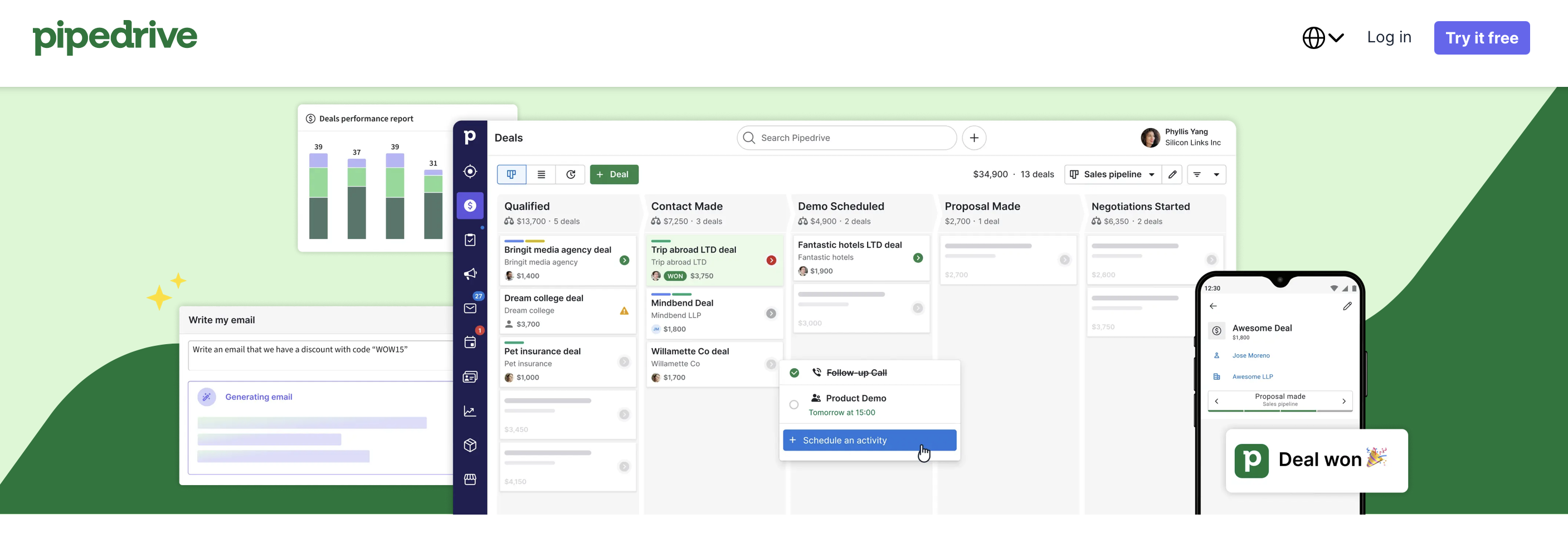Click the back arrow on phone screen
This screenshot has width=1568, height=548.
[x=1213, y=306]
